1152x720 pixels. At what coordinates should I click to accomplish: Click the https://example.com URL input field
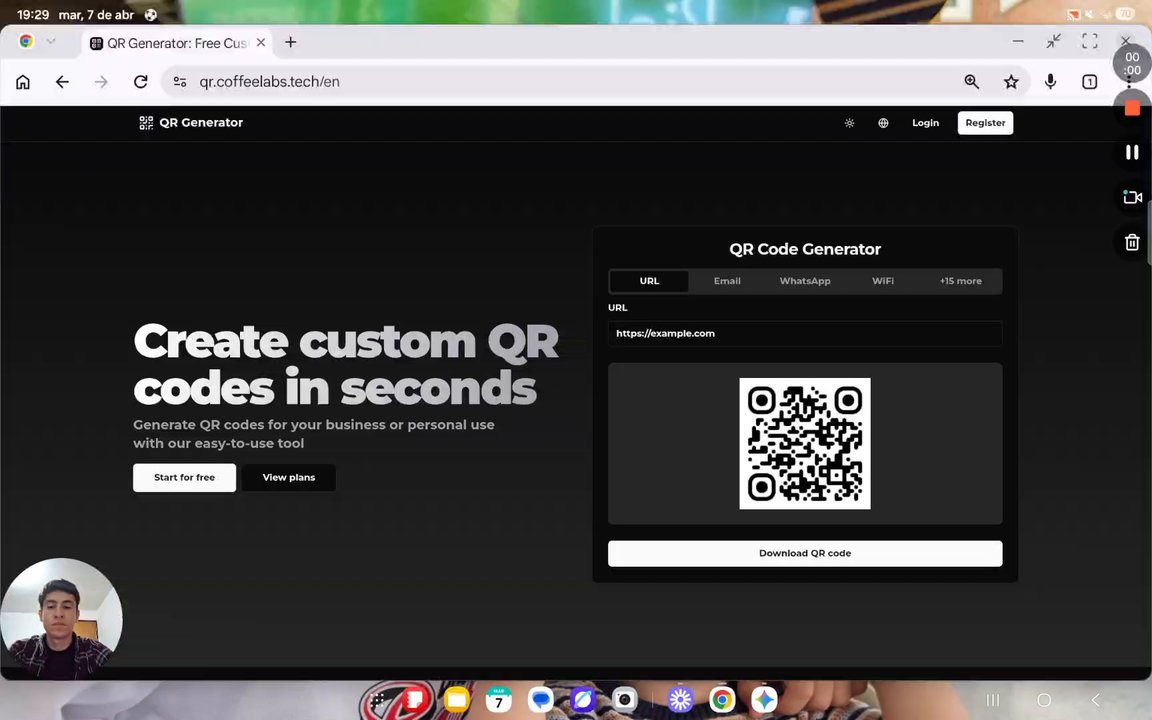(805, 334)
